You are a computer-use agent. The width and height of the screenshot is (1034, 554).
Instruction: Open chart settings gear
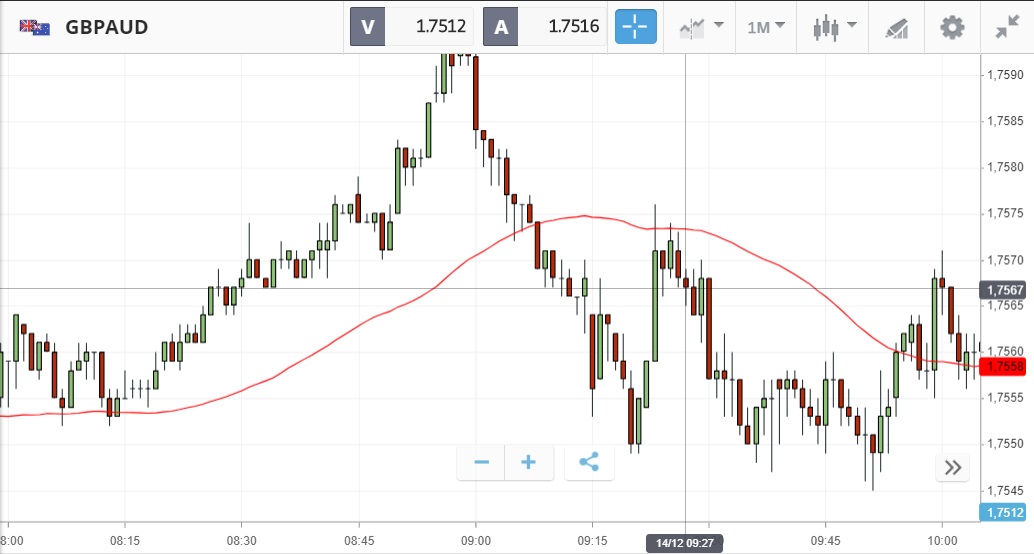pos(952,27)
